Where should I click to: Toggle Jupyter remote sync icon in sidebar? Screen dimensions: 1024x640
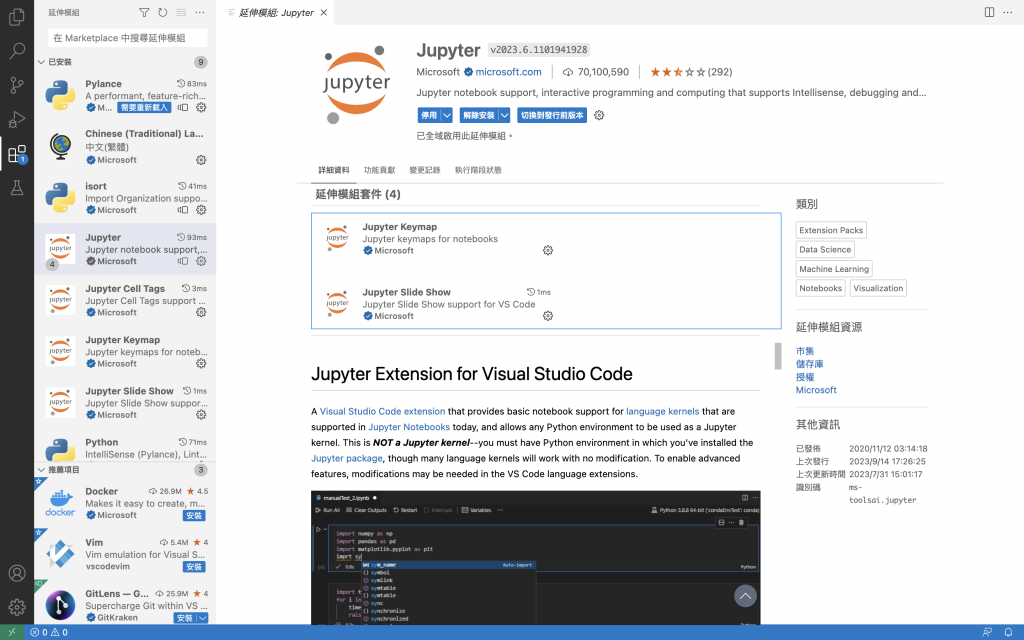pos(183,261)
